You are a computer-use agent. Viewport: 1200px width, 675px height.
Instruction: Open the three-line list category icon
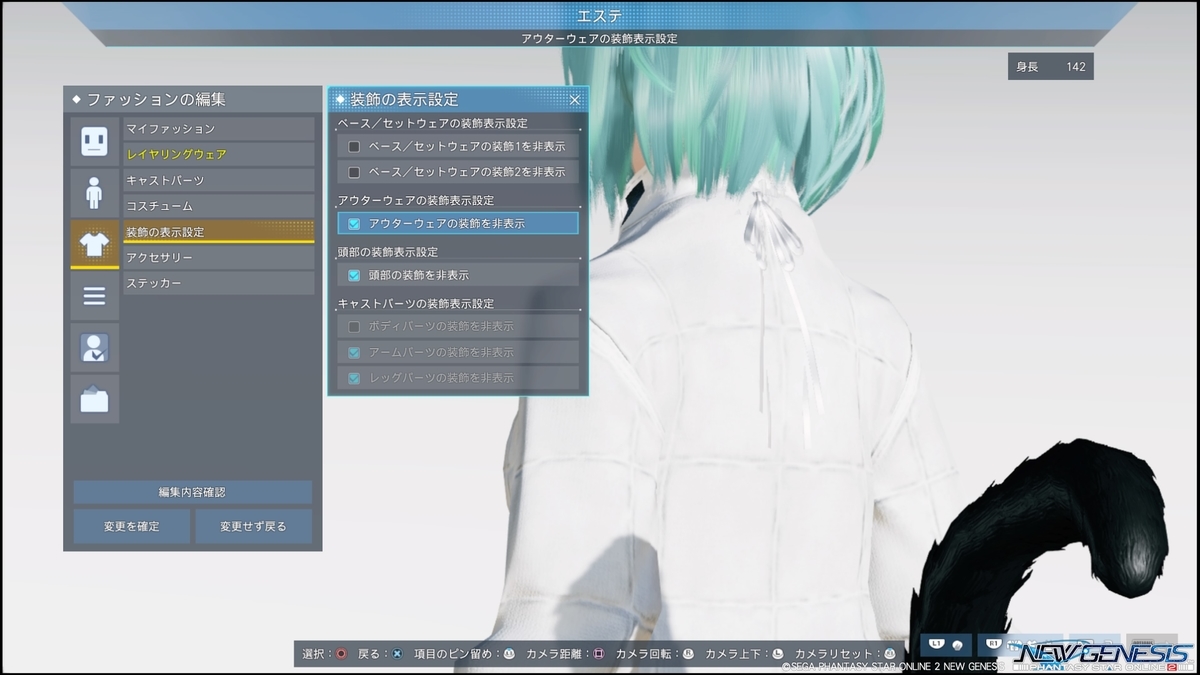tap(95, 296)
